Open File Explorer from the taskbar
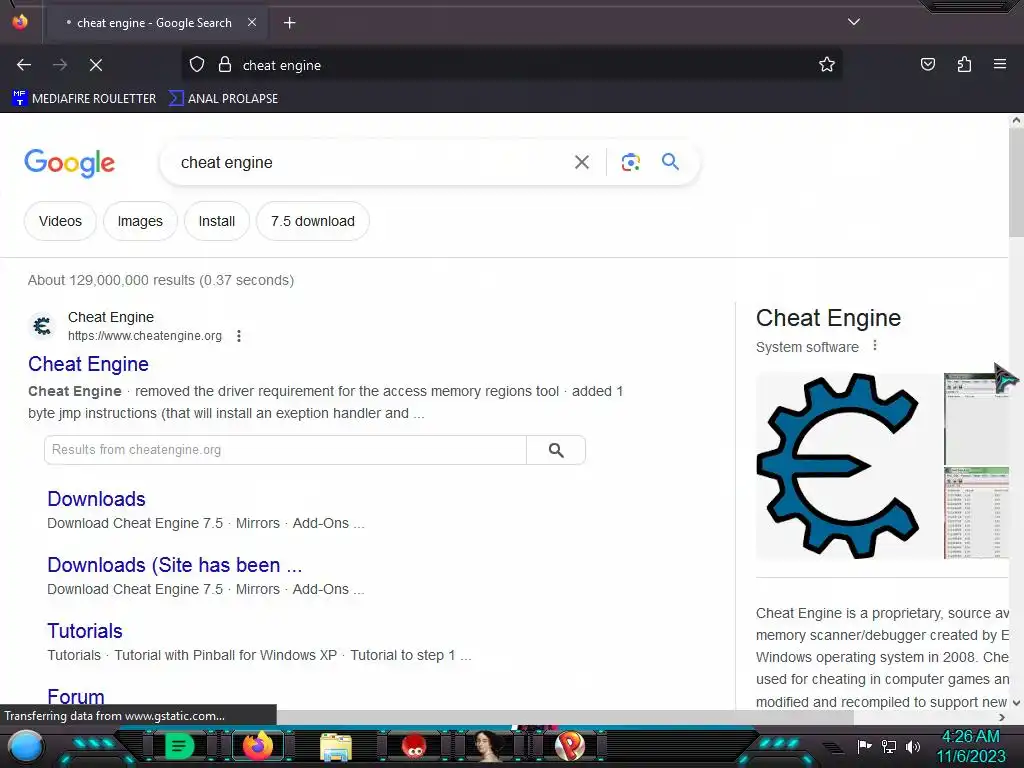This screenshot has width=1024, height=768. pos(336,747)
